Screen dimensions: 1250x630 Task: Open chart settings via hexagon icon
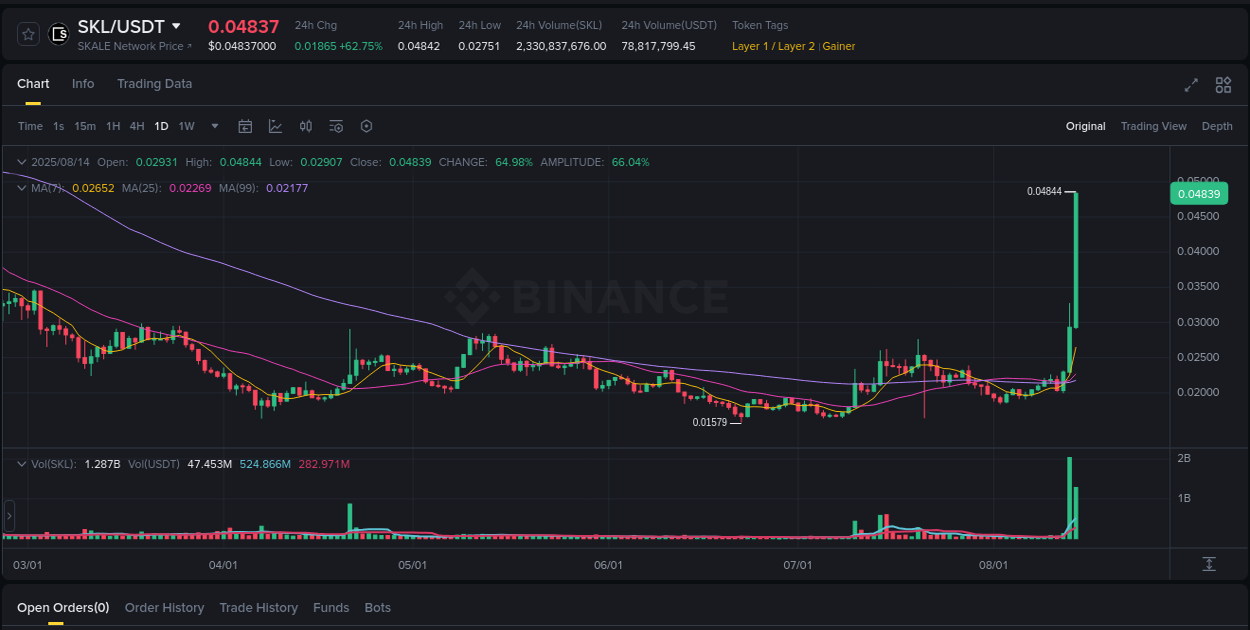tap(366, 126)
